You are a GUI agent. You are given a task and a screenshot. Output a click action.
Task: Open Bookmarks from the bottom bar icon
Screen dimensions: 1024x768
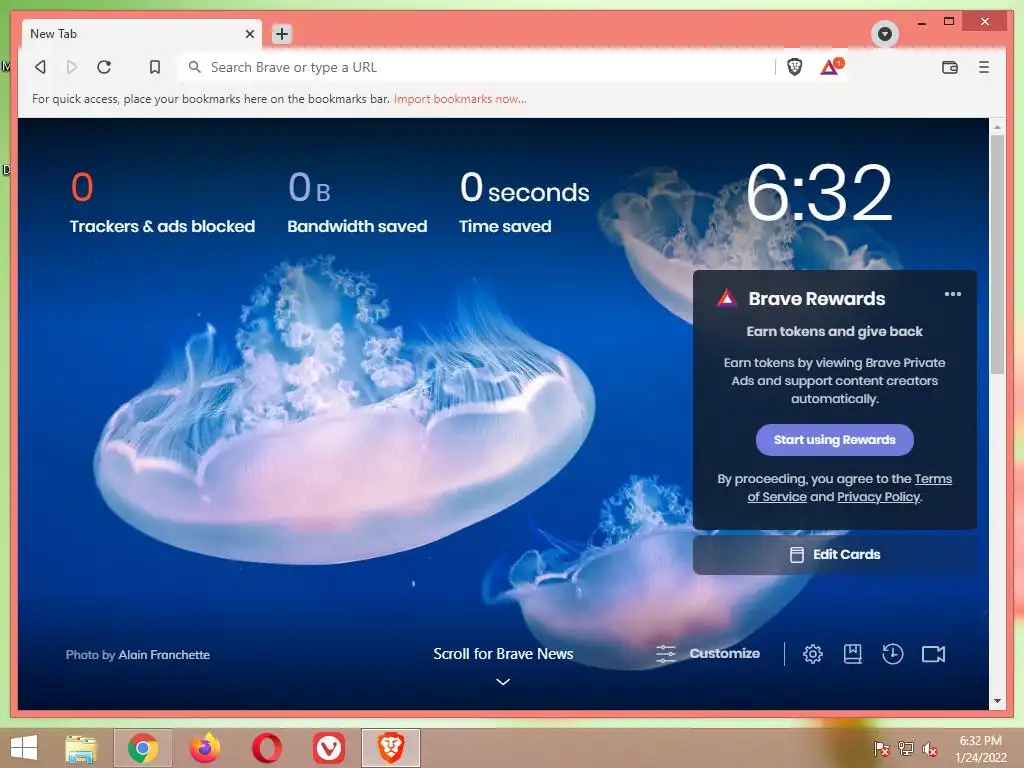tap(852, 654)
